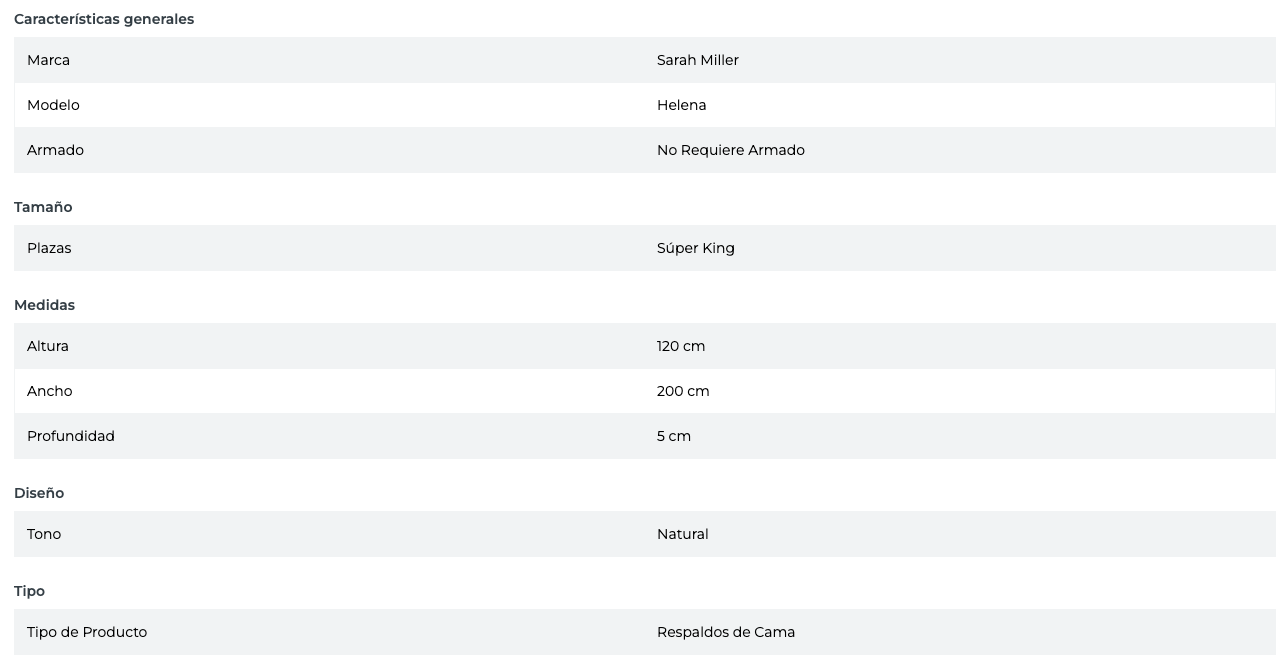Click the Respaldos de Cama value
This screenshot has height=661, width=1282.
pos(725,632)
